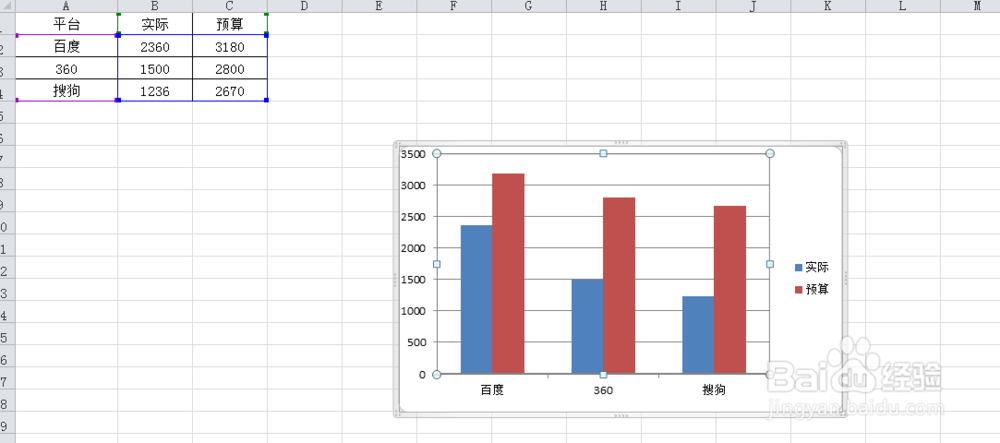Image resolution: width=1000 pixels, height=443 pixels.
Task: Click cell 百度 in the table
Action: coord(66,47)
